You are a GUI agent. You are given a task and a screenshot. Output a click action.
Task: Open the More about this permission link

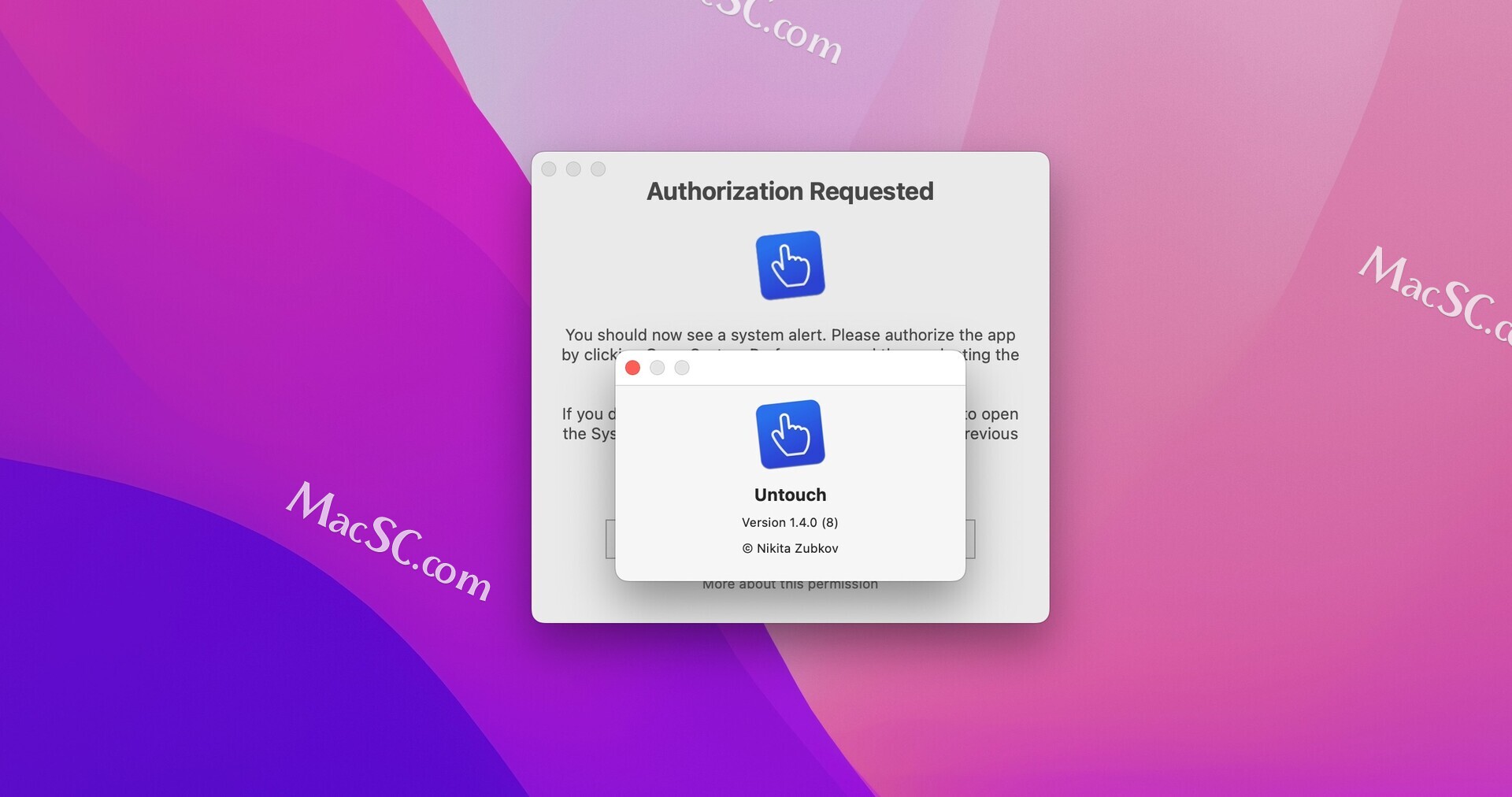click(x=790, y=584)
